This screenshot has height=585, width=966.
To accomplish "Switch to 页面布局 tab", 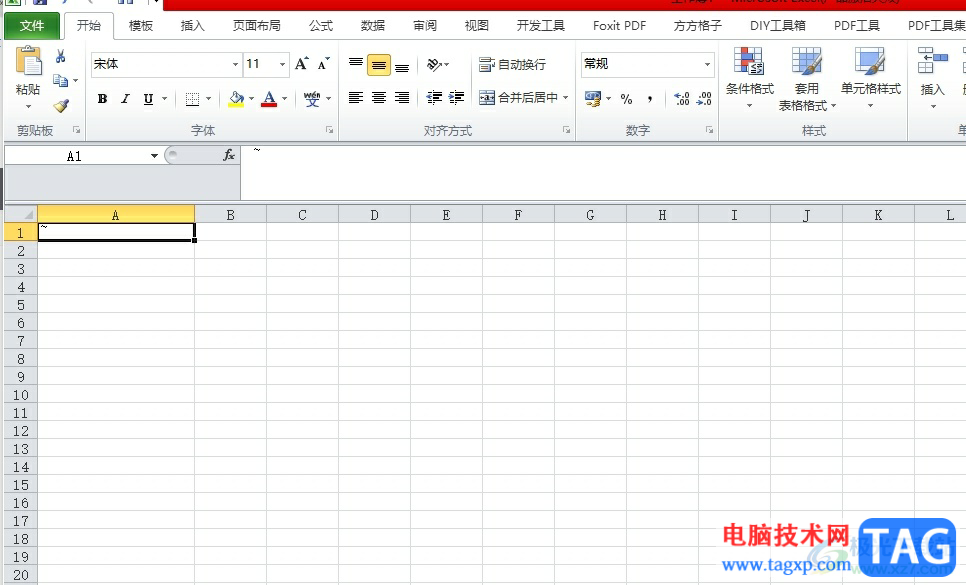I will [x=257, y=26].
